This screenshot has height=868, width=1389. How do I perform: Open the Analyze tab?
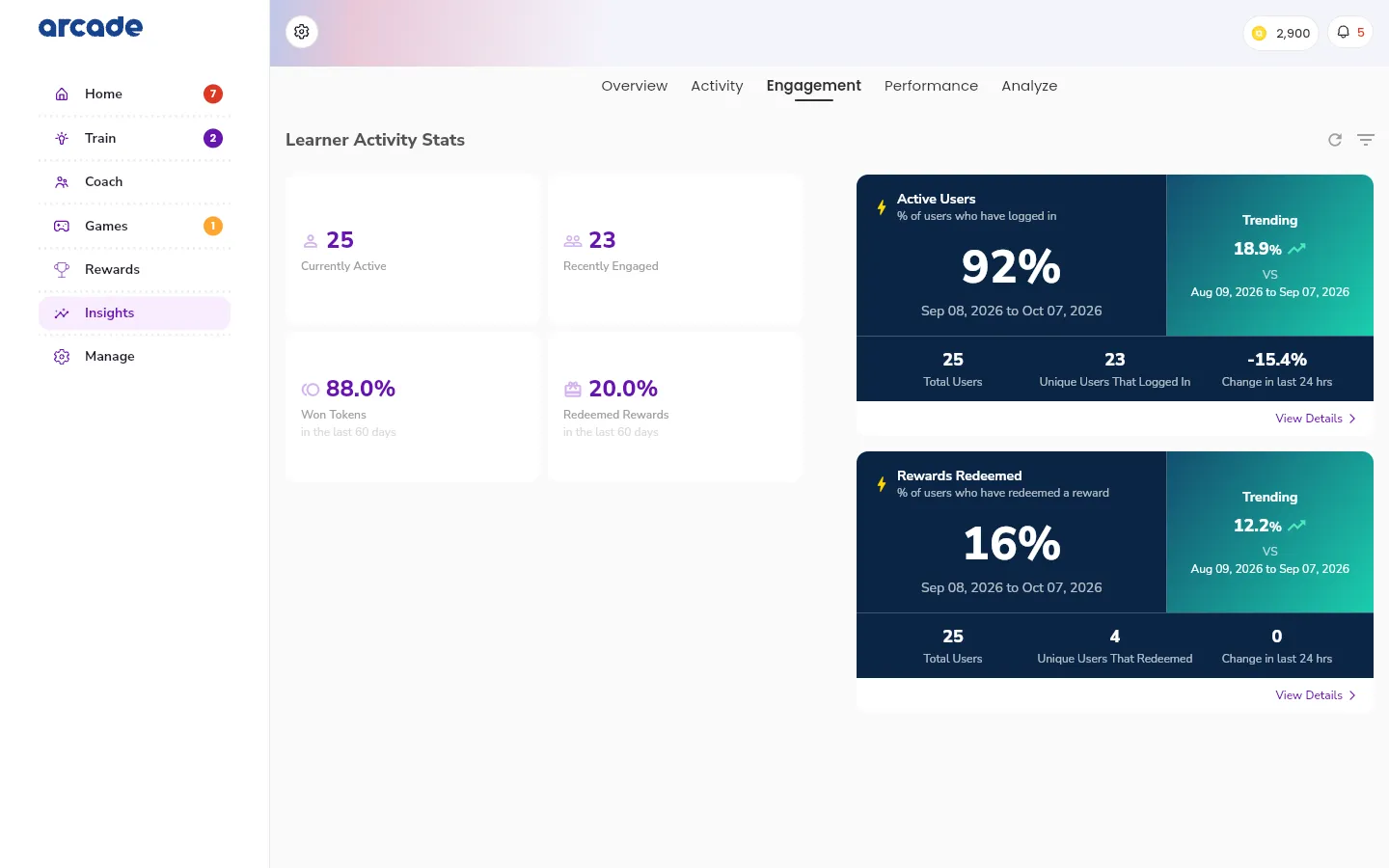tap(1029, 86)
